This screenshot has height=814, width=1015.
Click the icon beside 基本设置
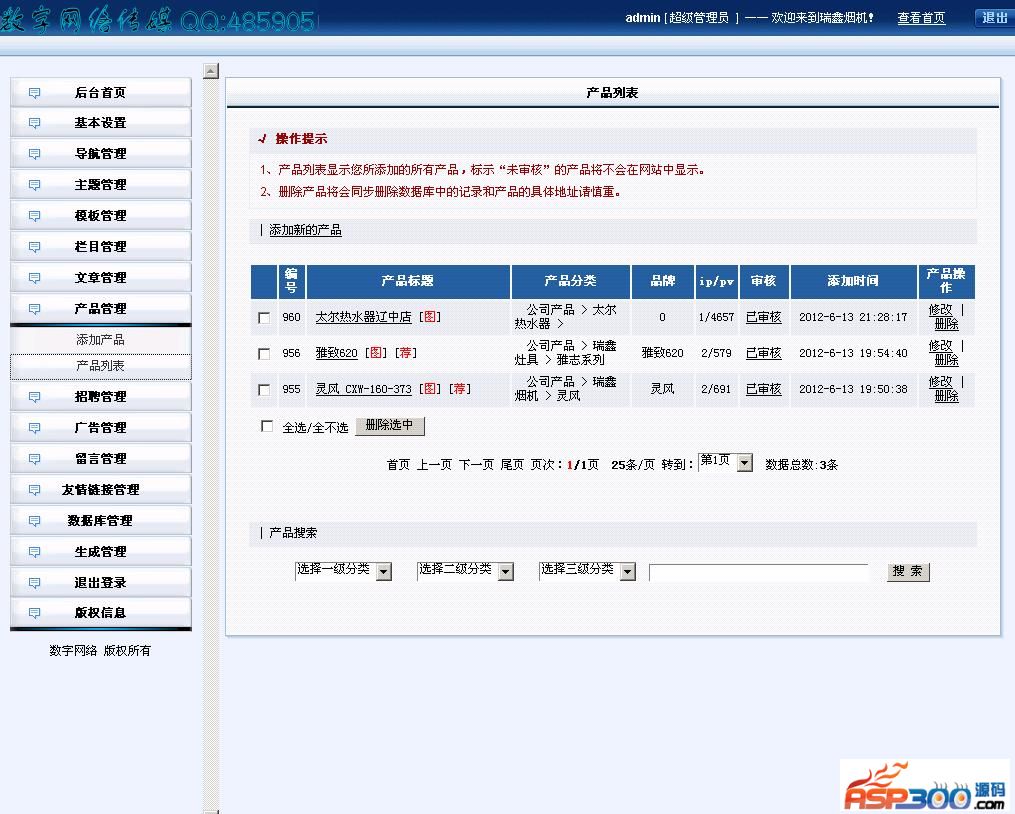tap(34, 123)
